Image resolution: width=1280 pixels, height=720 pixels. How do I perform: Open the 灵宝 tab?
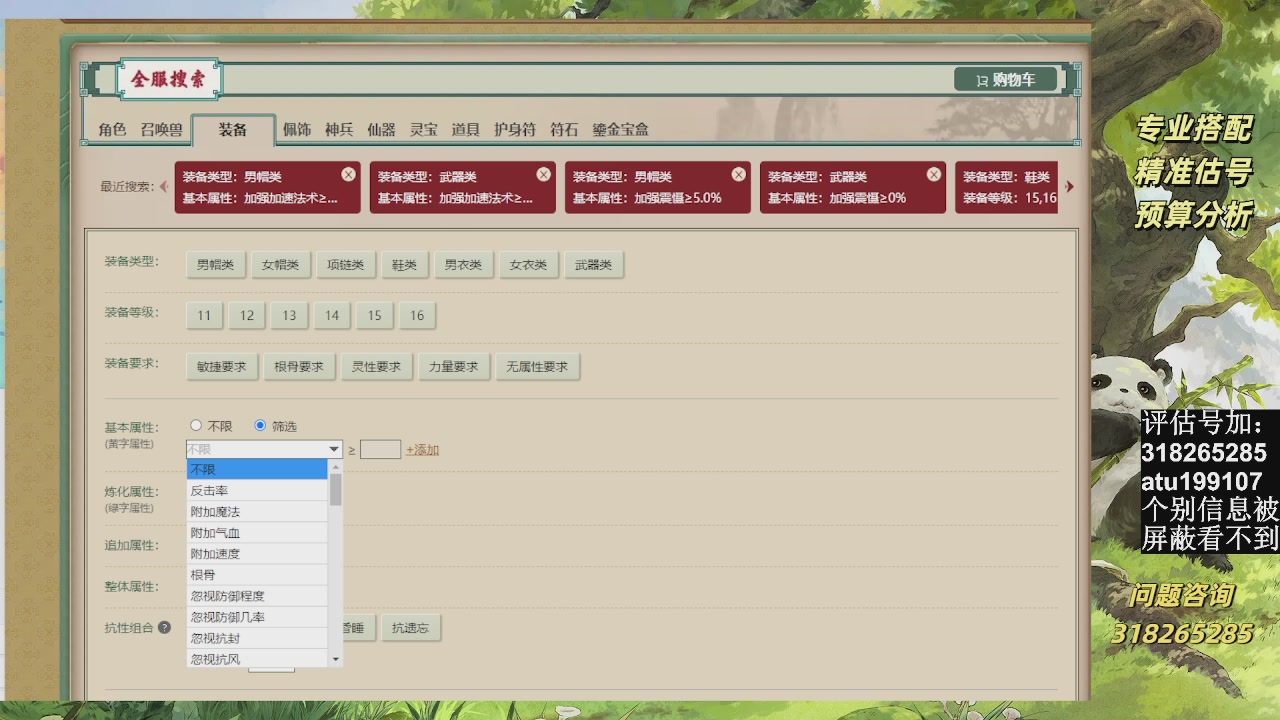click(x=423, y=130)
